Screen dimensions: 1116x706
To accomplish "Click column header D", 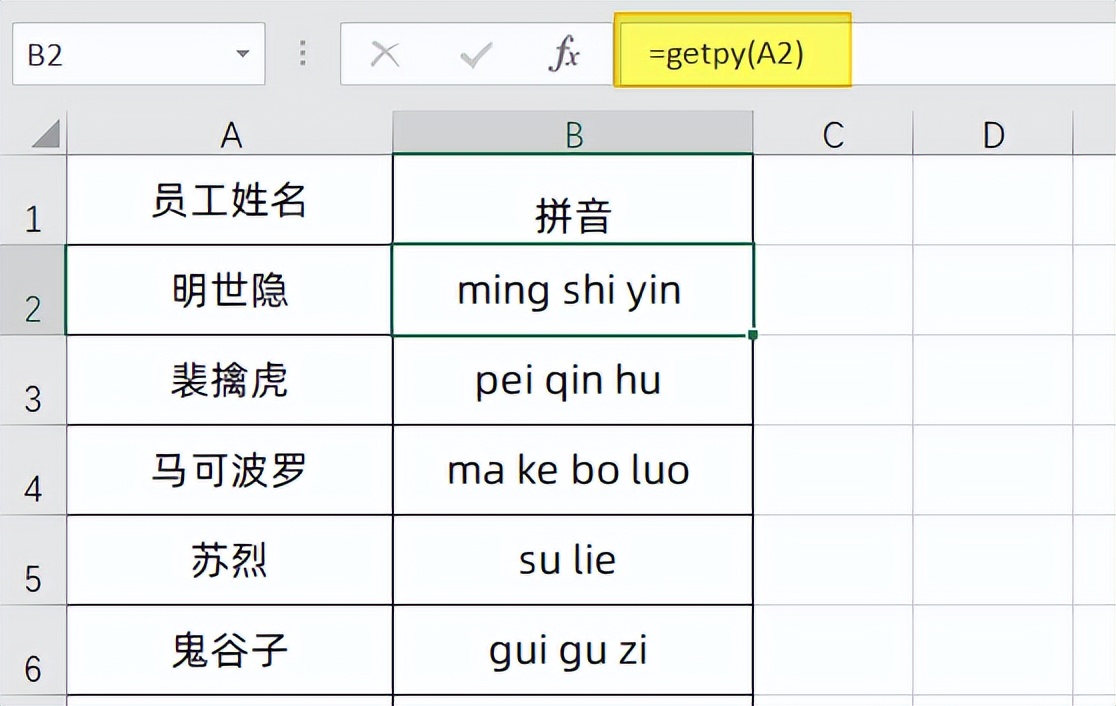I will click(x=993, y=132).
